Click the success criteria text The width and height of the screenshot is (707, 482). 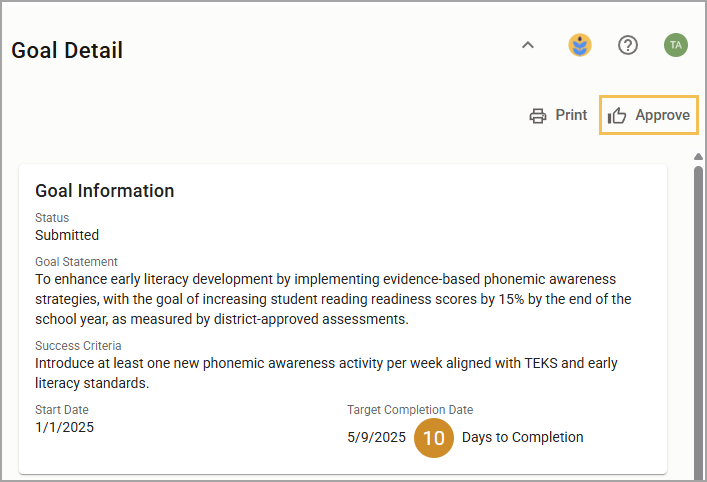click(326, 373)
